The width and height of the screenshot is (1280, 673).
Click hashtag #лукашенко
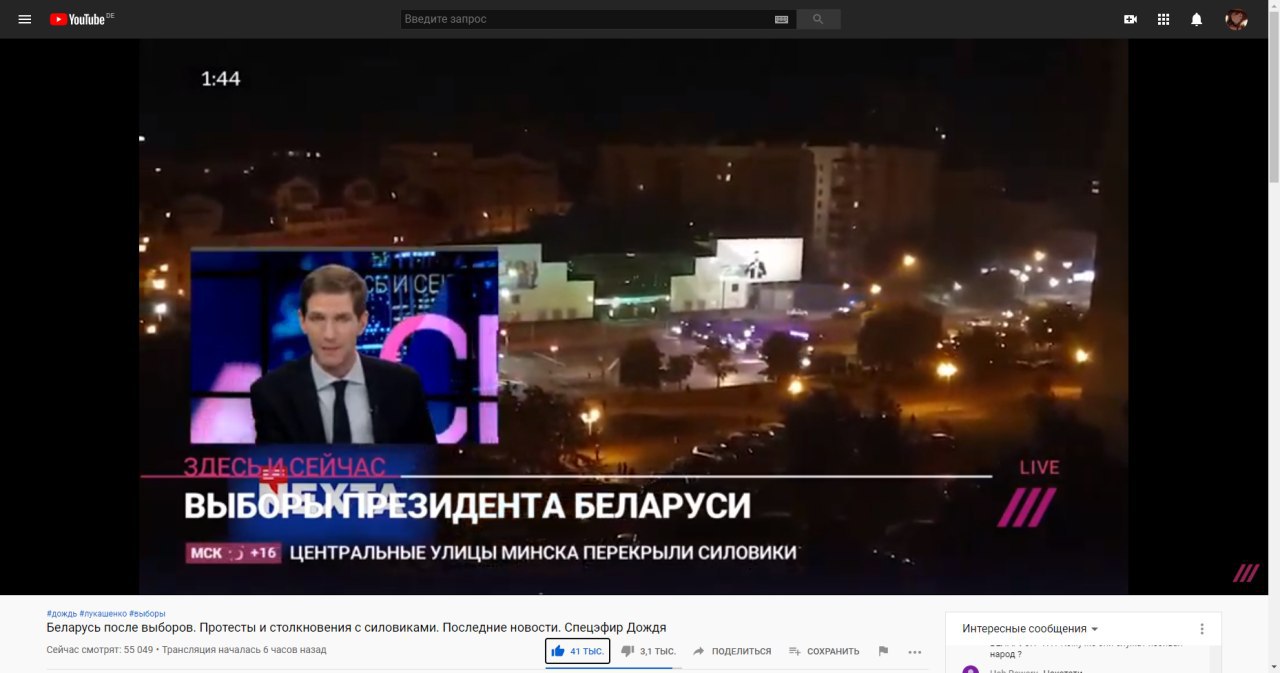pos(103,613)
